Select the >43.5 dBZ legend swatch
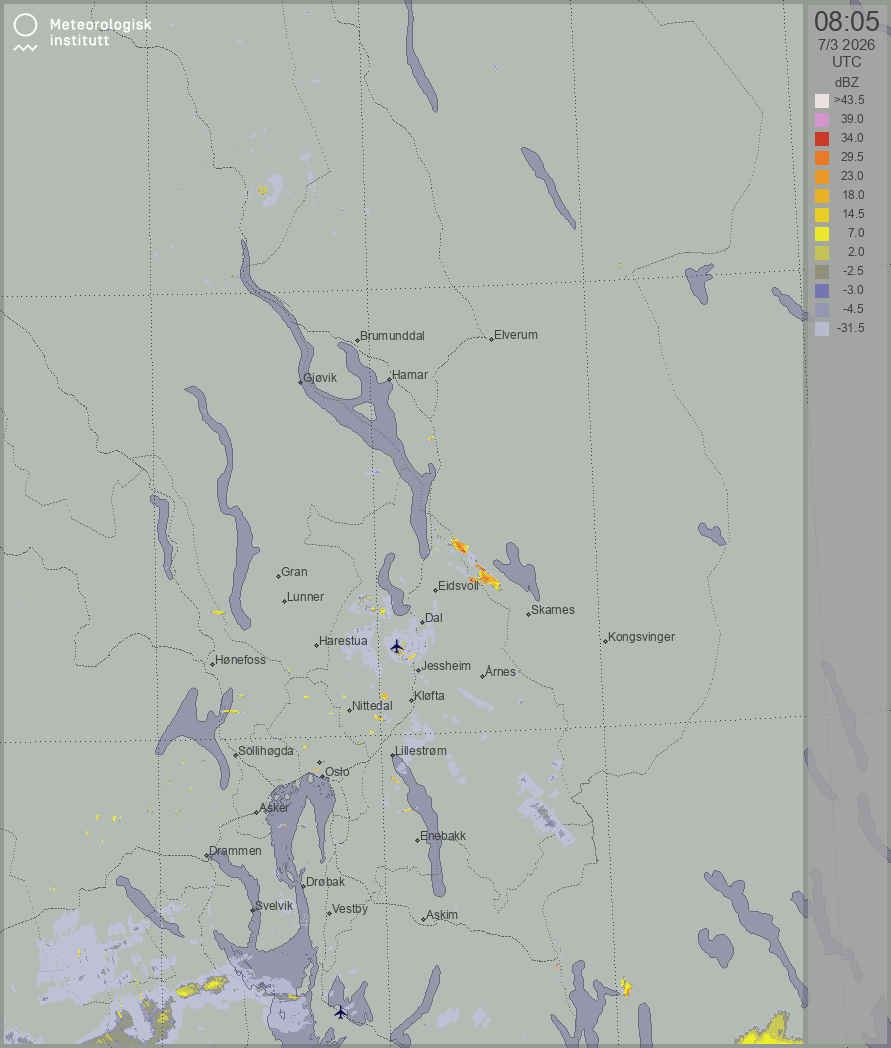The image size is (891, 1048). pyautogui.click(x=822, y=100)
